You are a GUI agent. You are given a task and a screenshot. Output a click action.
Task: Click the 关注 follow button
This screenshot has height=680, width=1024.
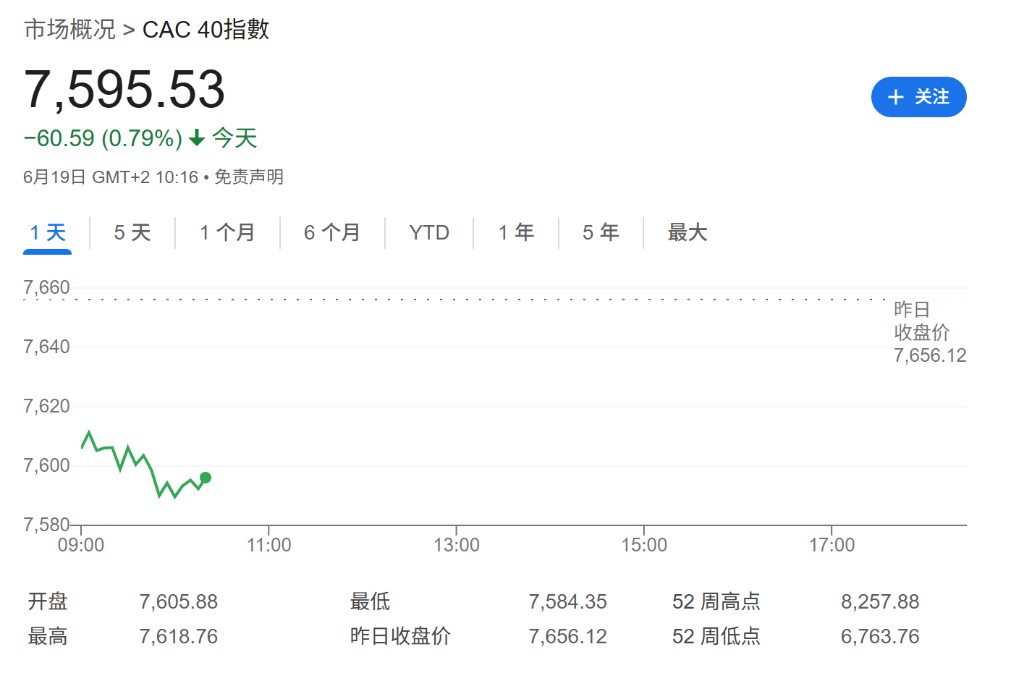tap(918, 97)
